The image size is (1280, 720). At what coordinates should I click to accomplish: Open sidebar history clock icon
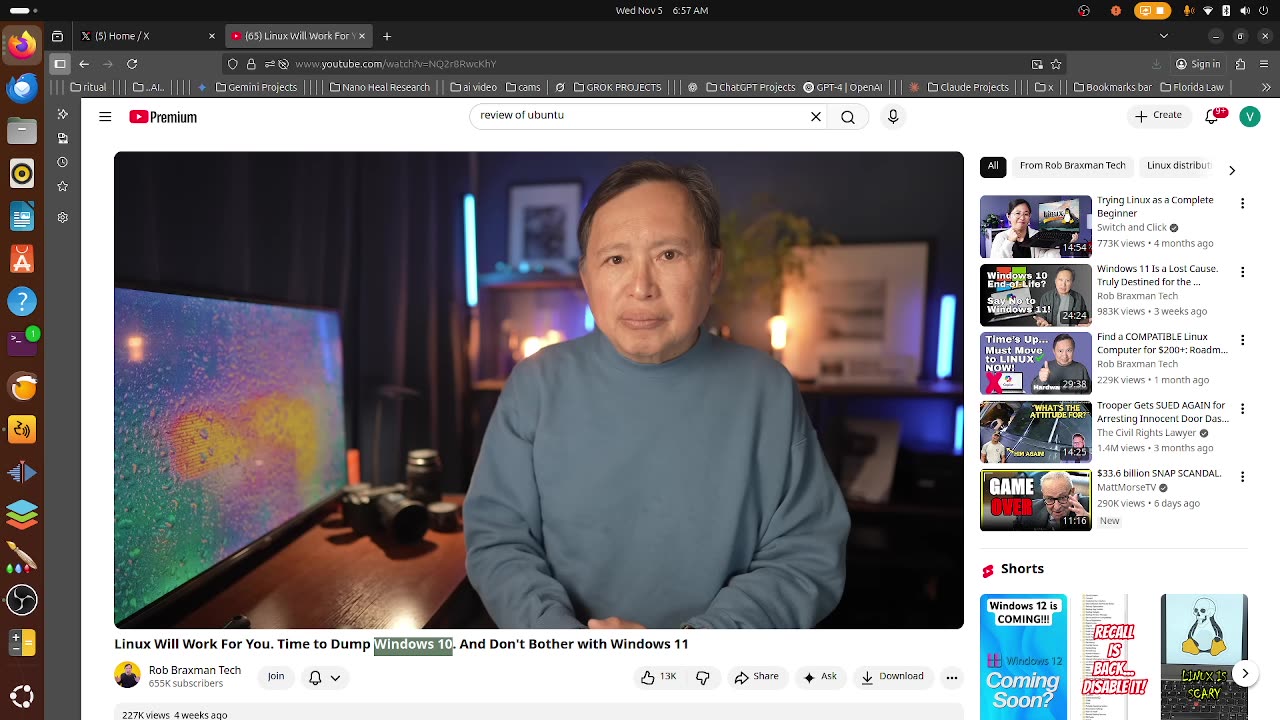62,162
